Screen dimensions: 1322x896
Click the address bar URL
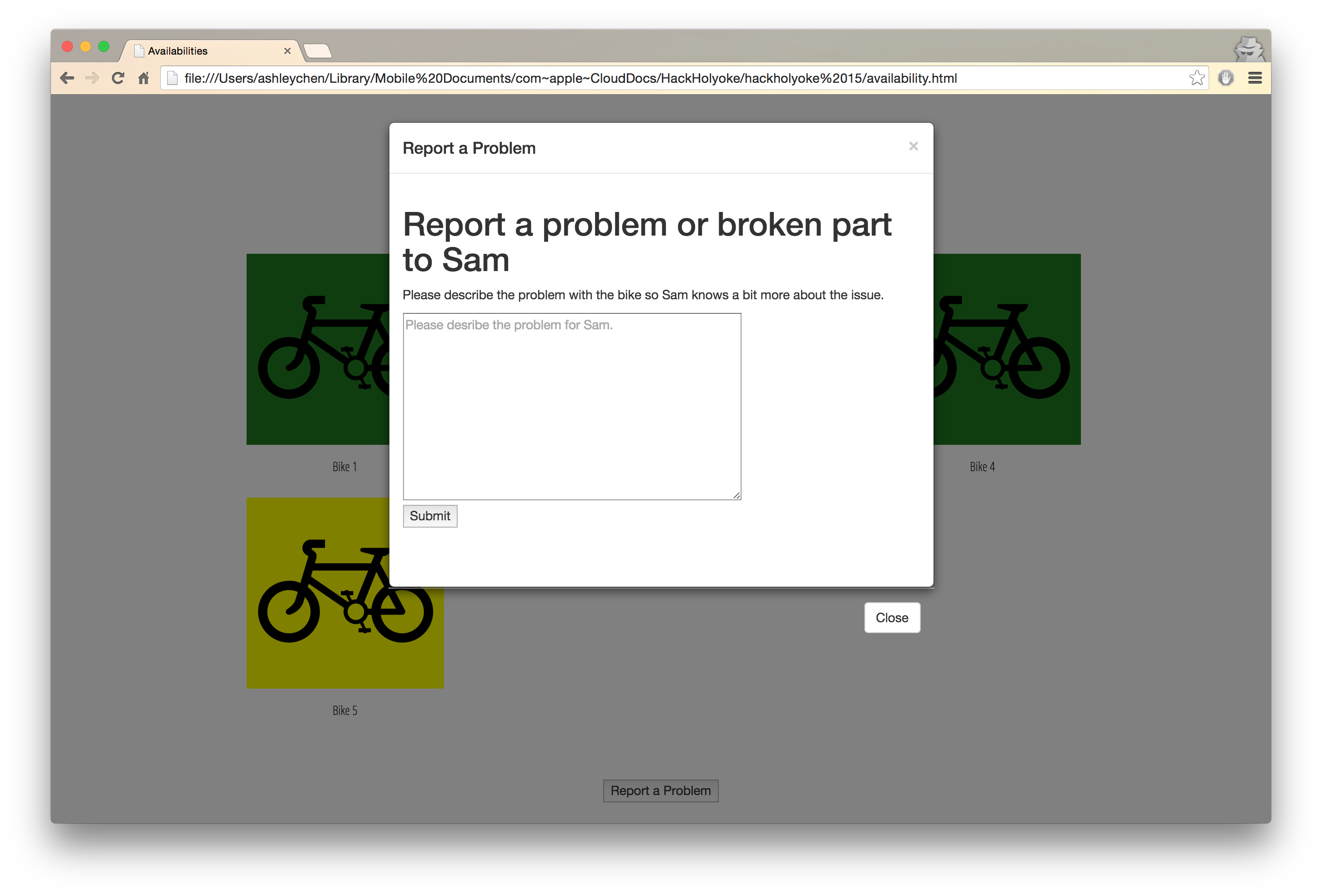(x=570, y=78)
